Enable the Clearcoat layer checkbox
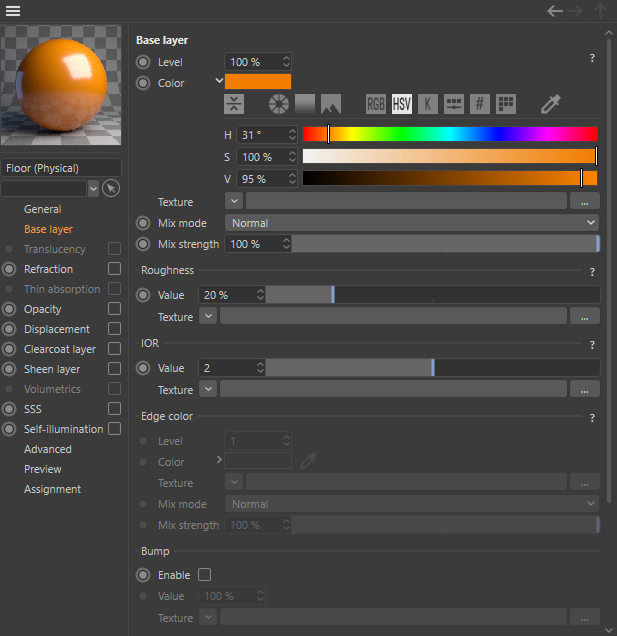Viewport: 617px width, 636px height. point(114,349)
